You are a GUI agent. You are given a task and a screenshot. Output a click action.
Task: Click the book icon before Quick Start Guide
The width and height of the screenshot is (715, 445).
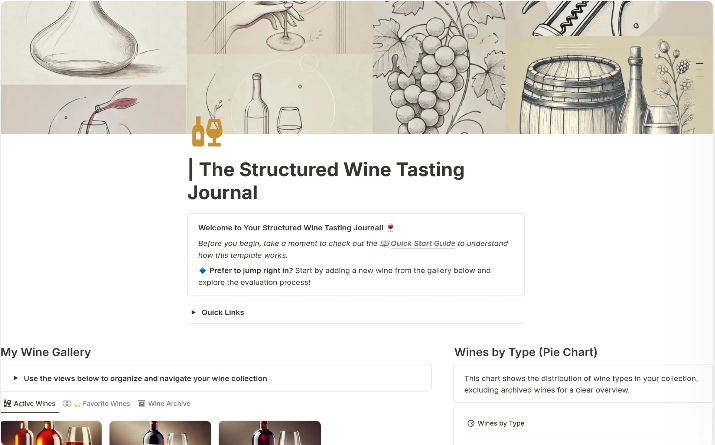384,243
